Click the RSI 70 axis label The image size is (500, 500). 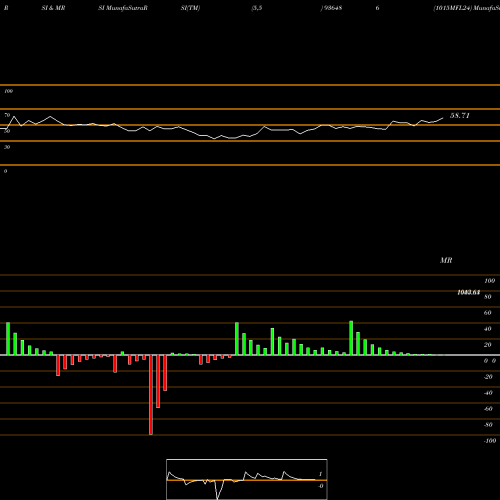coord(7,115)
